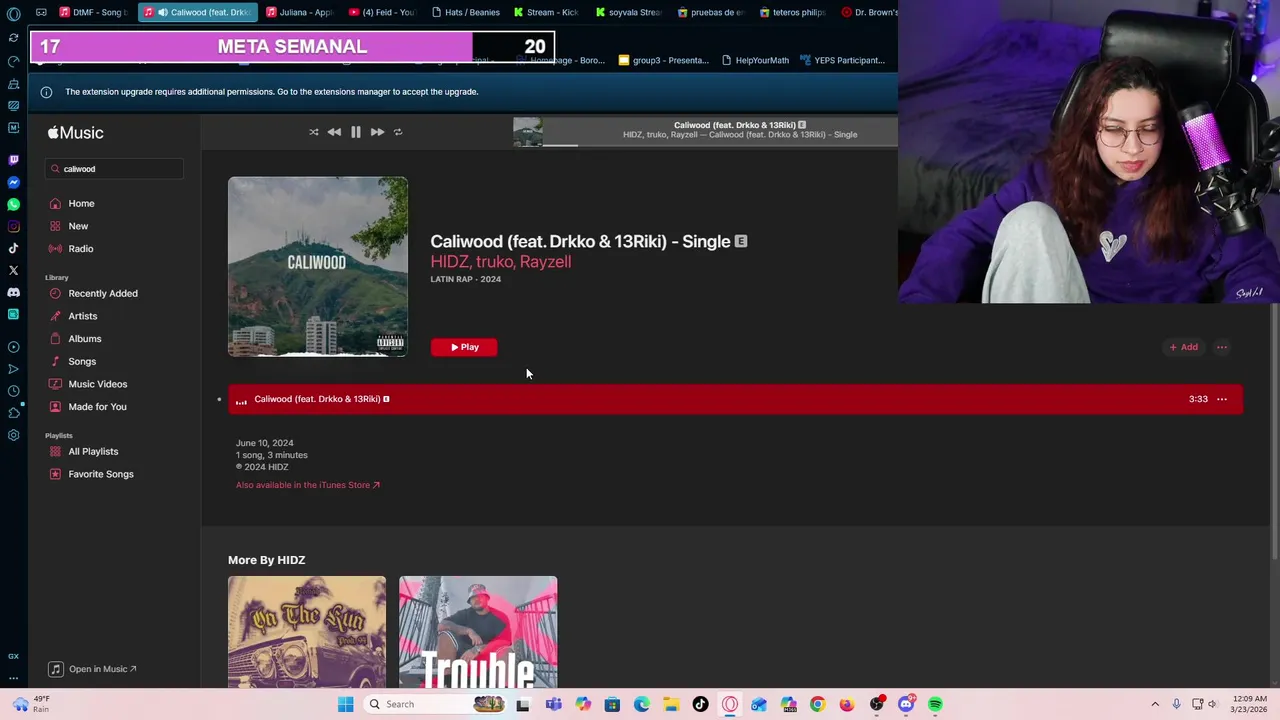This screenshot has width=1280, height=720.
Task: Open album more options next to Add
Action: tap(1222, 347)
